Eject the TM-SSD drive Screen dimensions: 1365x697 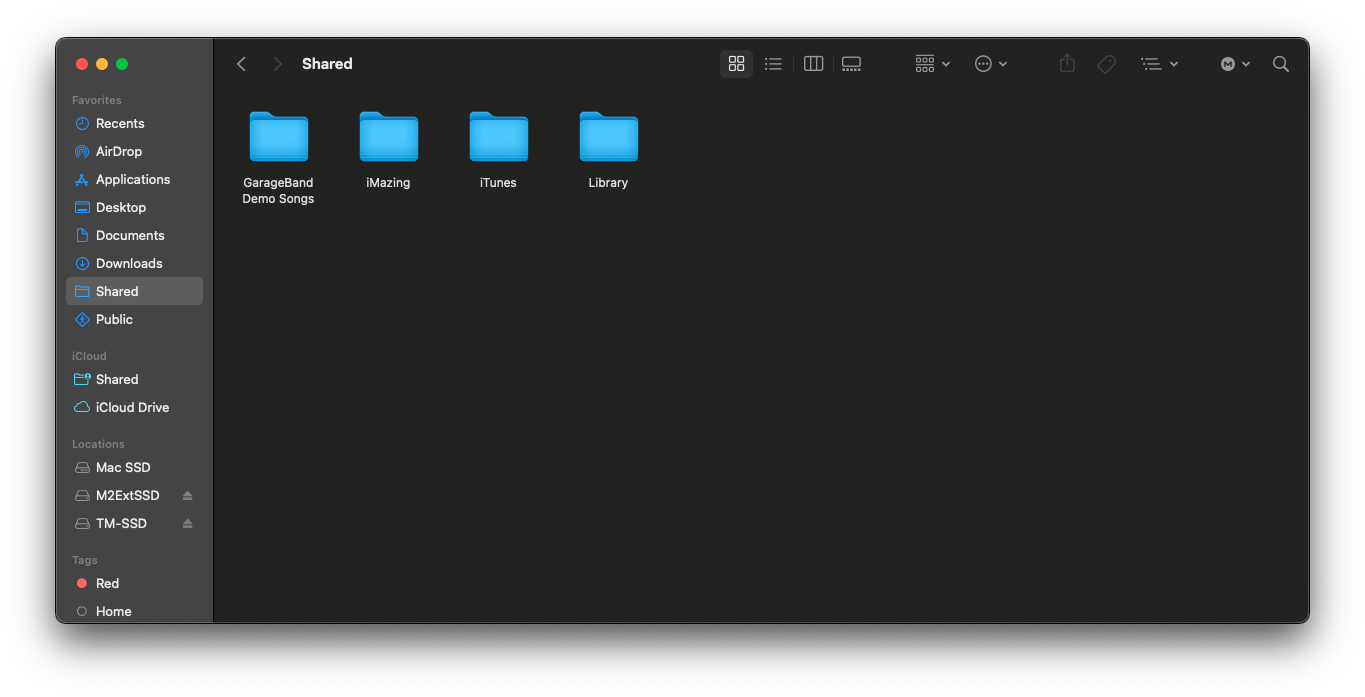click(x=187, y=524)
